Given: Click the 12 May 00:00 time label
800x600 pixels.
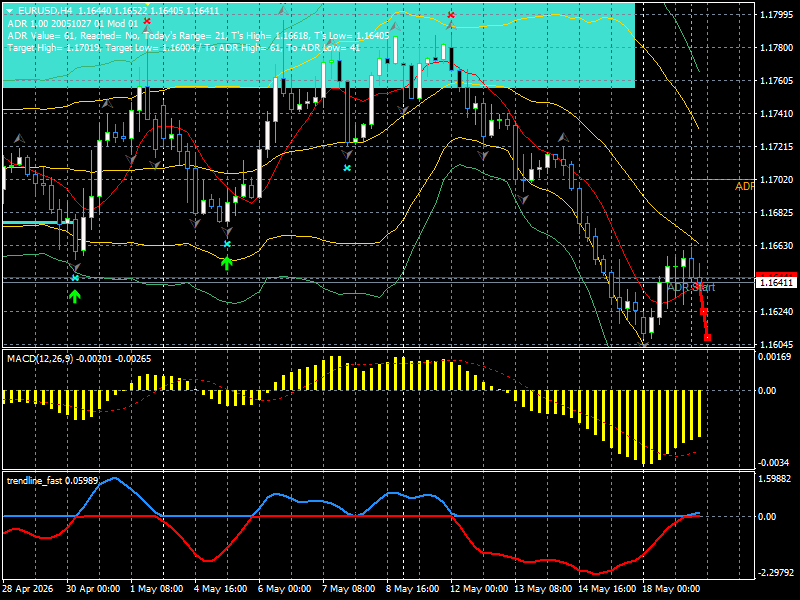Looking at the screenshot, I should click(479, 589).
